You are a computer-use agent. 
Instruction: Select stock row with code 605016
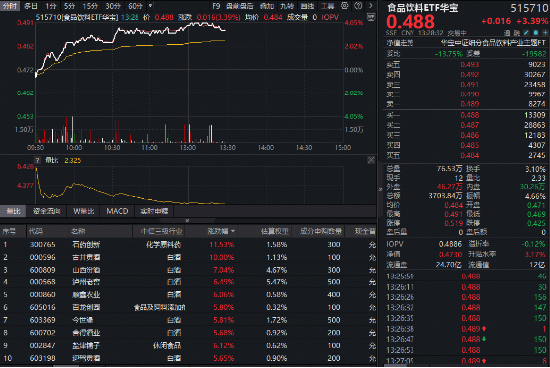point(188,307)
